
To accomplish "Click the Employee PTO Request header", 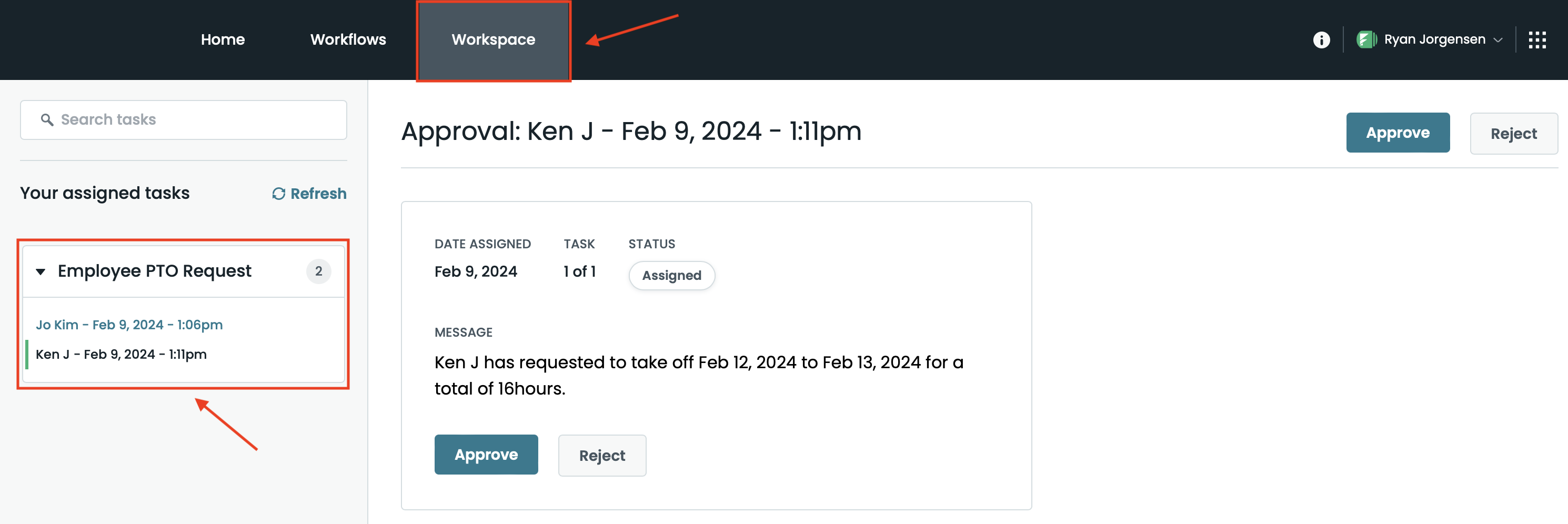I will [155, 271].
